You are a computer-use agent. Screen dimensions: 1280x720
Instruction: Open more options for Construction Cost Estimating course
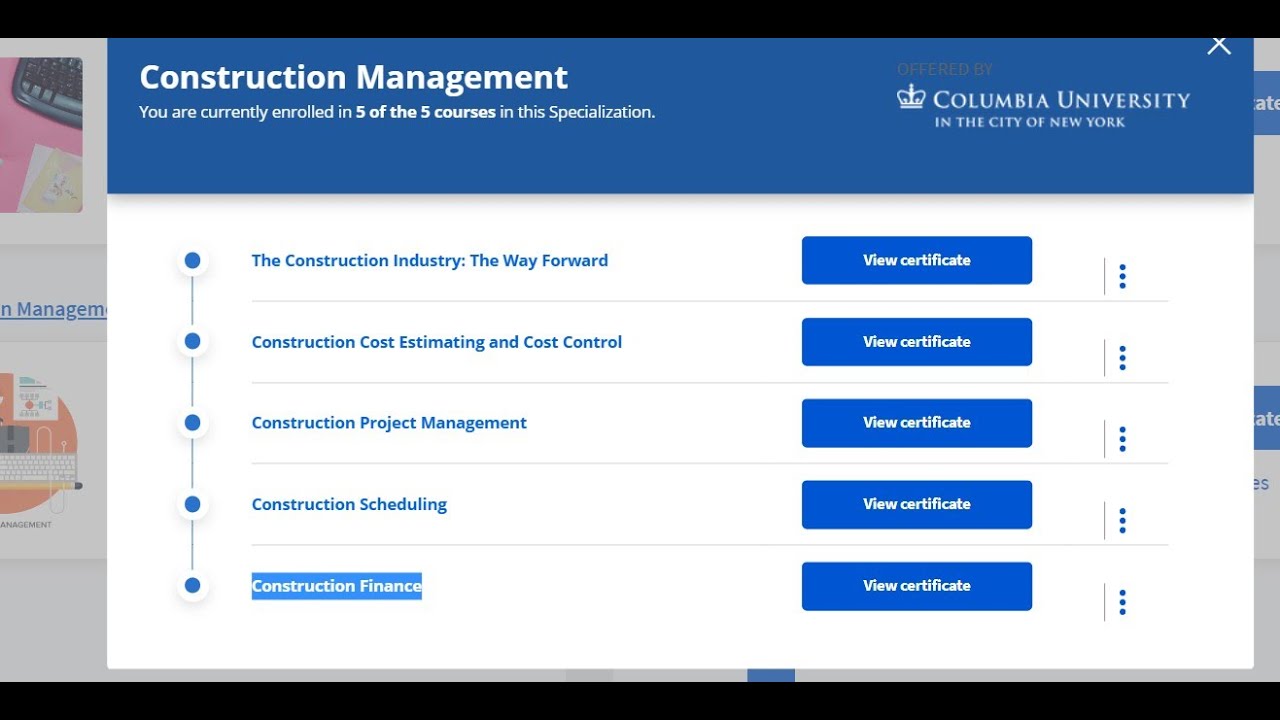coord(1122,358)
